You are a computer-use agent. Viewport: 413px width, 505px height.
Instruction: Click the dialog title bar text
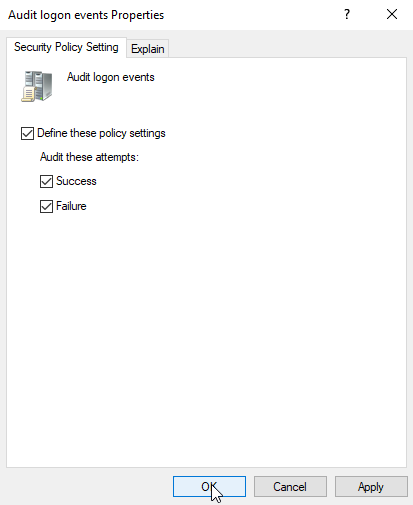tap(86, 15)
